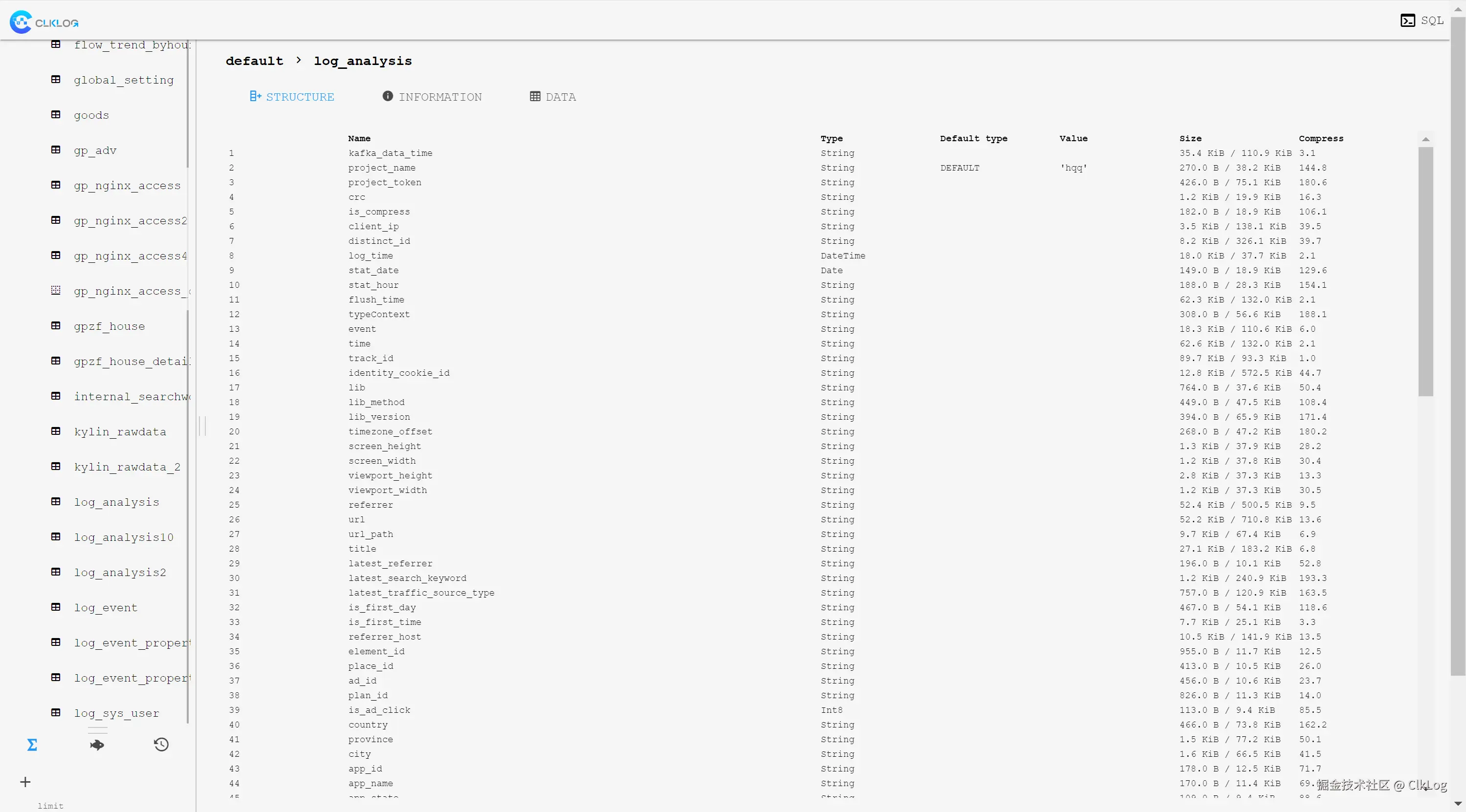Open the kylin_rawdata table

(x=120, y=431)
